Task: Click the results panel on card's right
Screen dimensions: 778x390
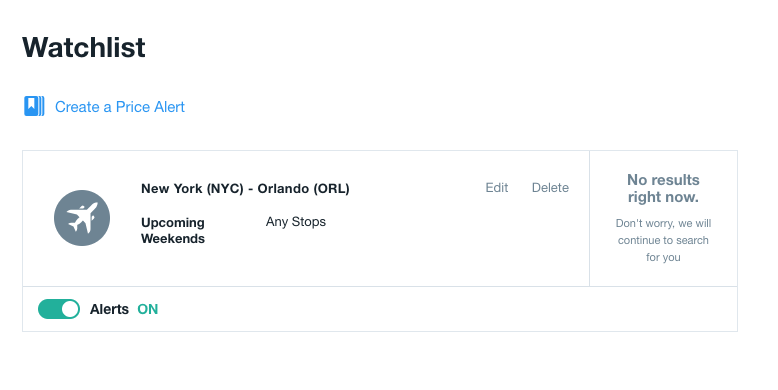Action: pyautogui.click(x=663, y=218)
